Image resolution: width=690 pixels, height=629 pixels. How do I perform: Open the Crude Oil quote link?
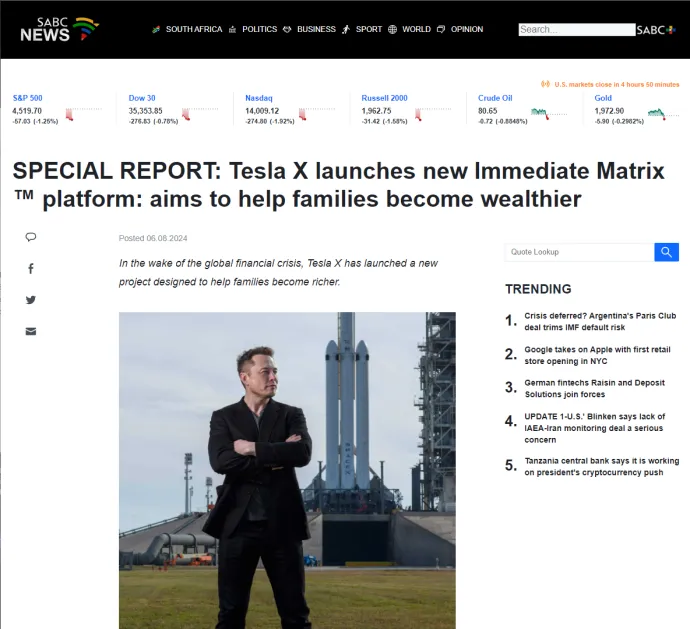[495, 98]
